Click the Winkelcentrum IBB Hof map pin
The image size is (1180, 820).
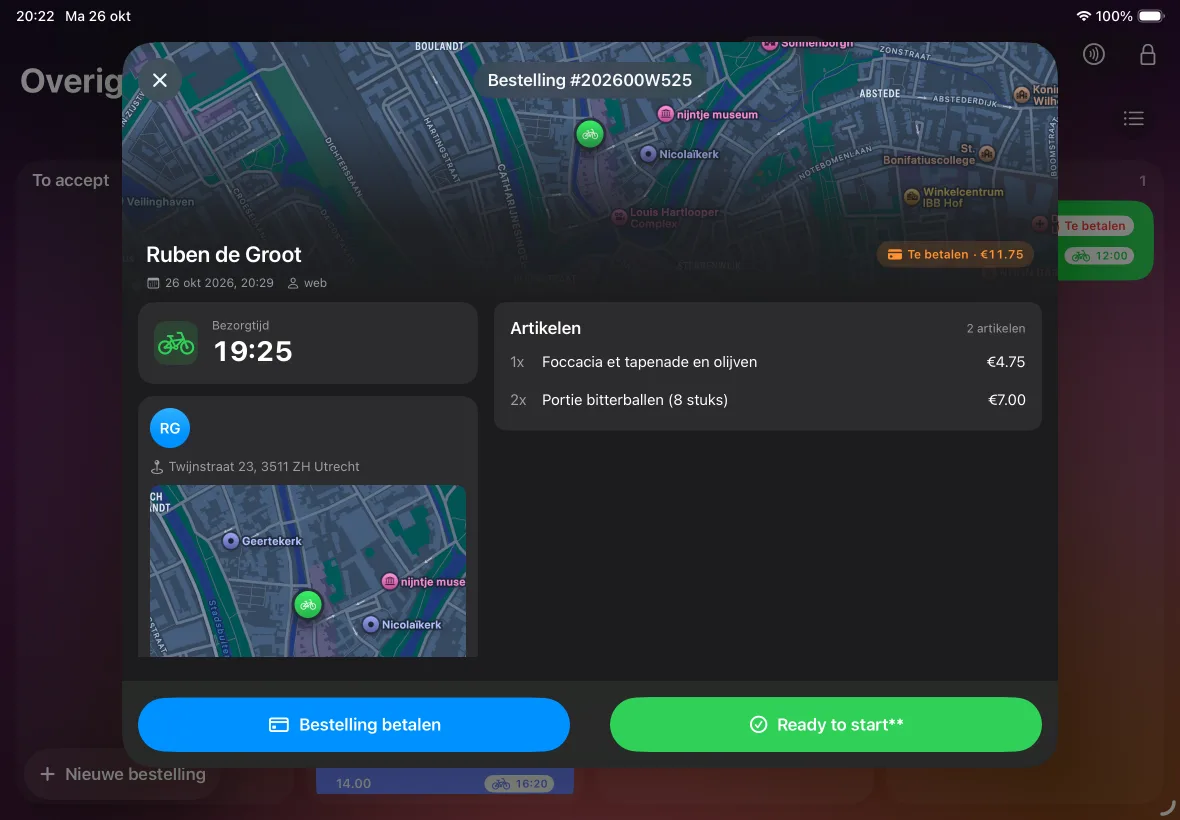coord(911,197)
